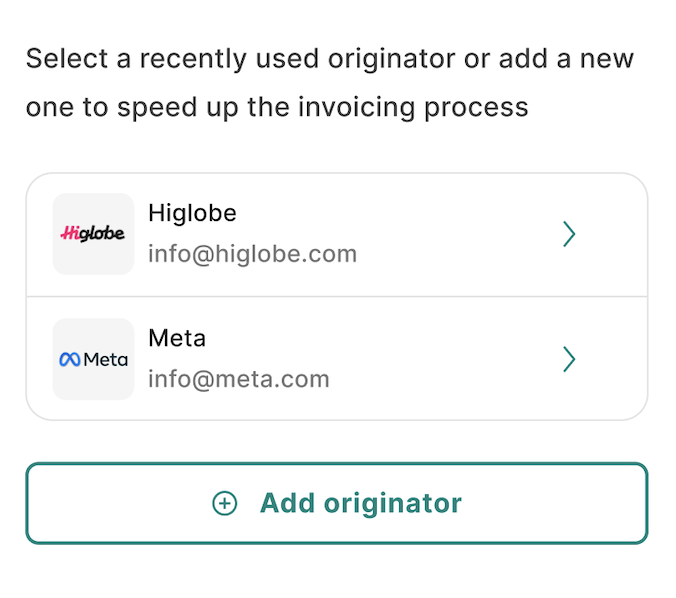This screenshot has width=676, height=598.
Task: Select the Meta originator name
Action: (177, 338)
